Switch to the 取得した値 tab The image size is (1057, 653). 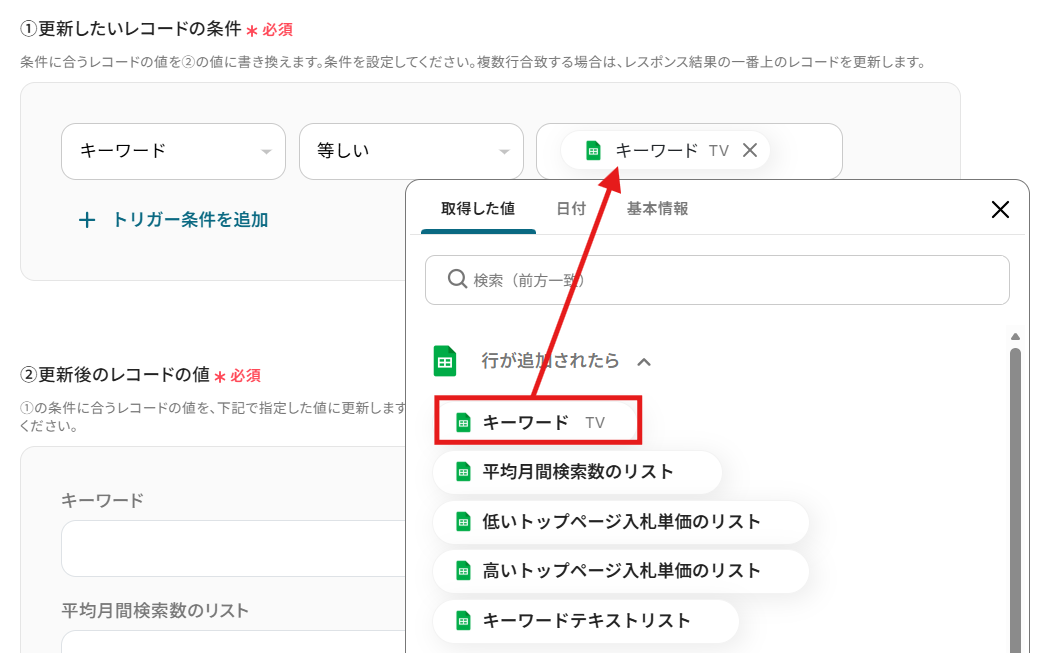tap(478, 209)
